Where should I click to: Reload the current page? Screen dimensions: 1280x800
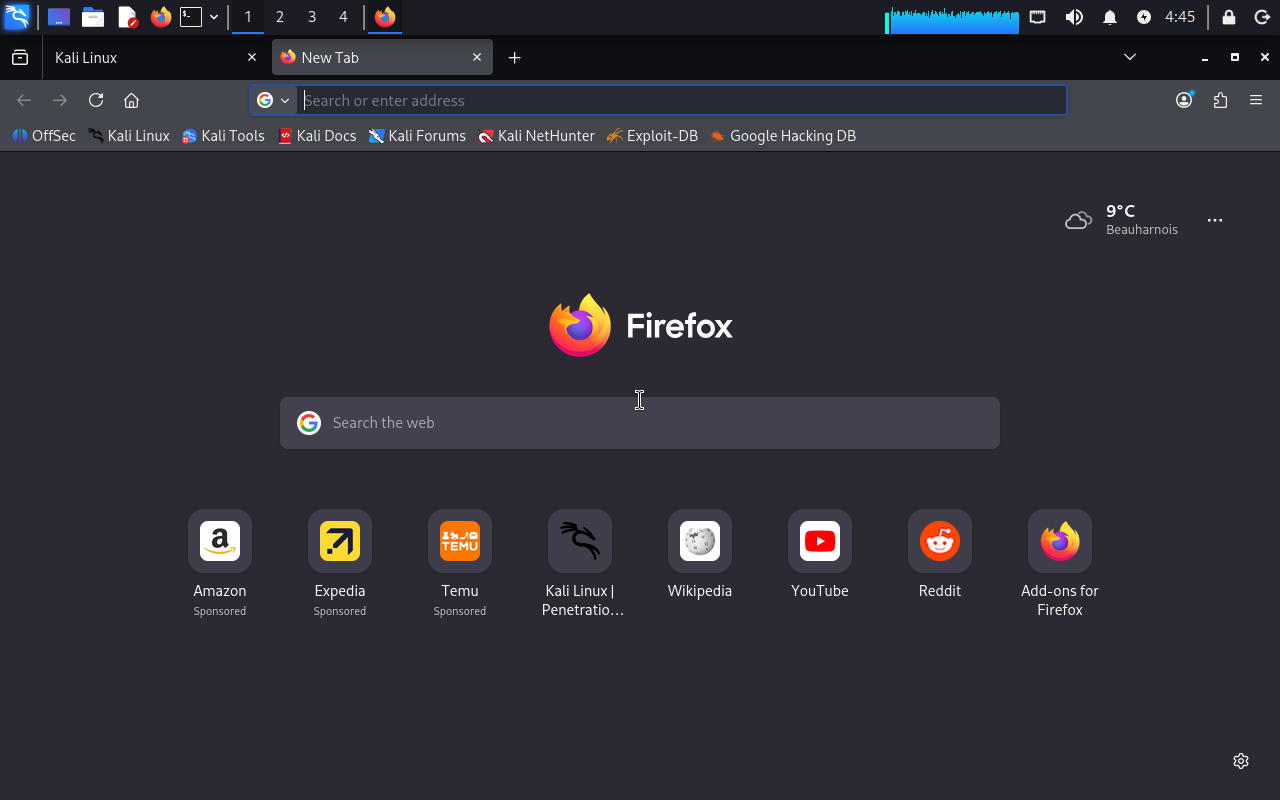(96, 100)
